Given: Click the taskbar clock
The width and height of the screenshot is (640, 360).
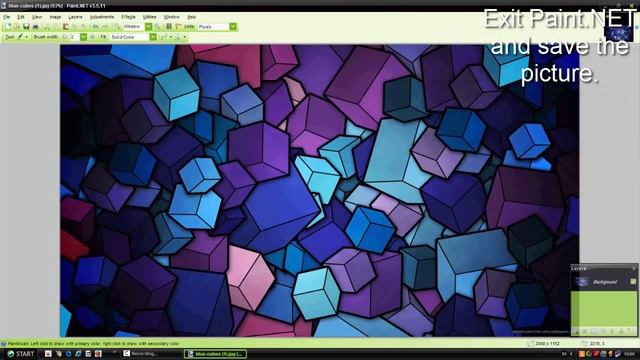Looking at the screenshot, I should point(629,354).
